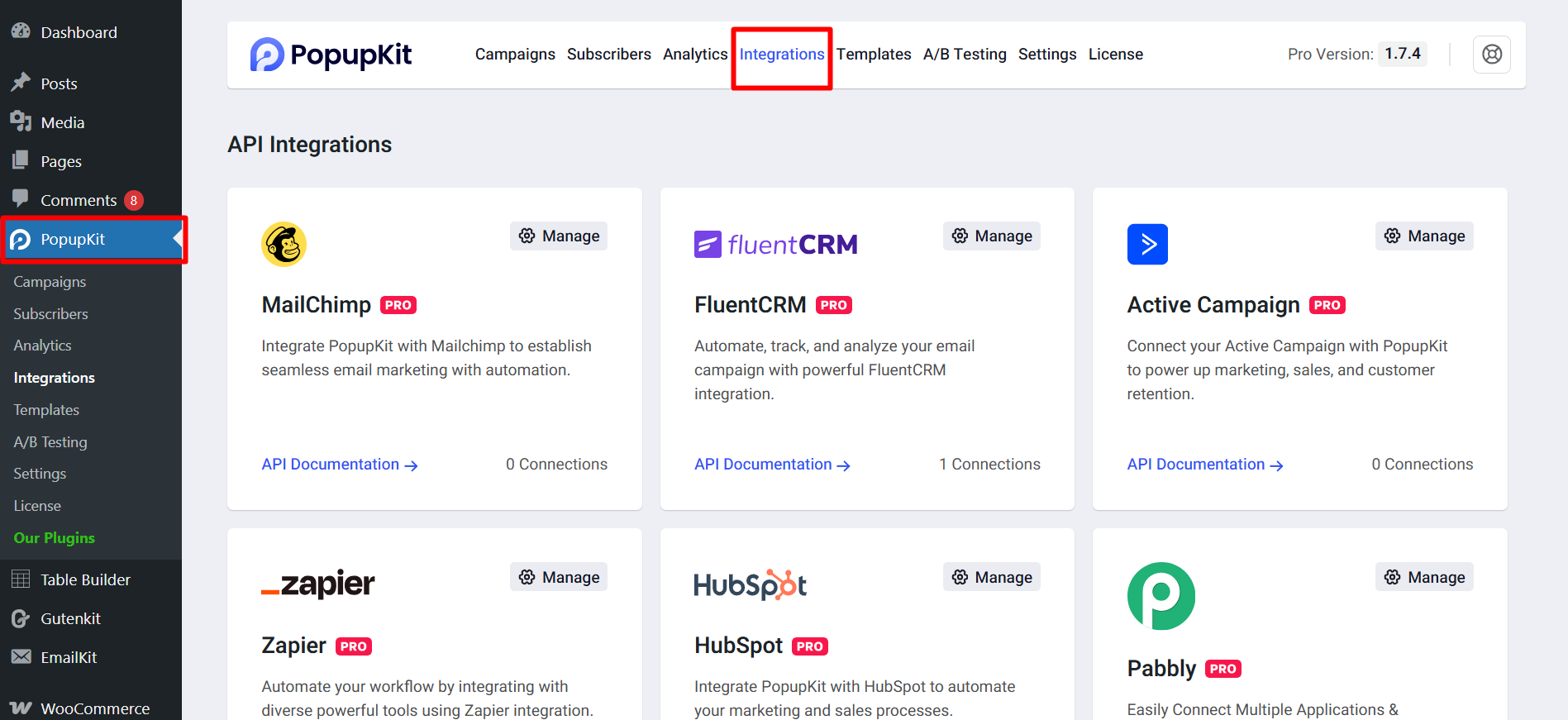Click the Comments bubble icon
Viewport: 1568px width, 720px height.
[x=21, y=199]
